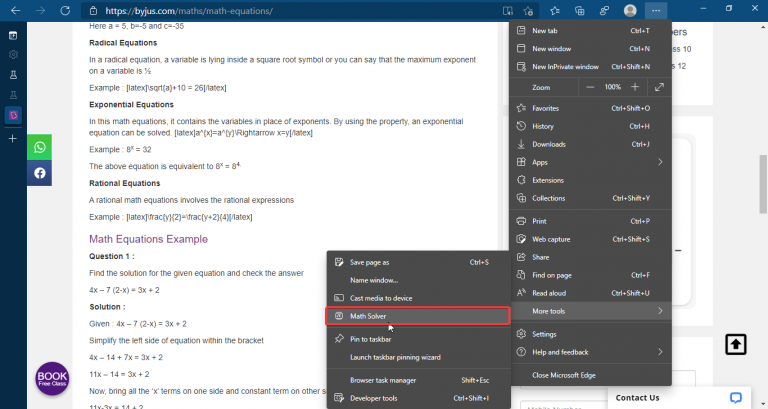Launch Math Solver from submenu
768x409 pixels.
tap(418, 316)
